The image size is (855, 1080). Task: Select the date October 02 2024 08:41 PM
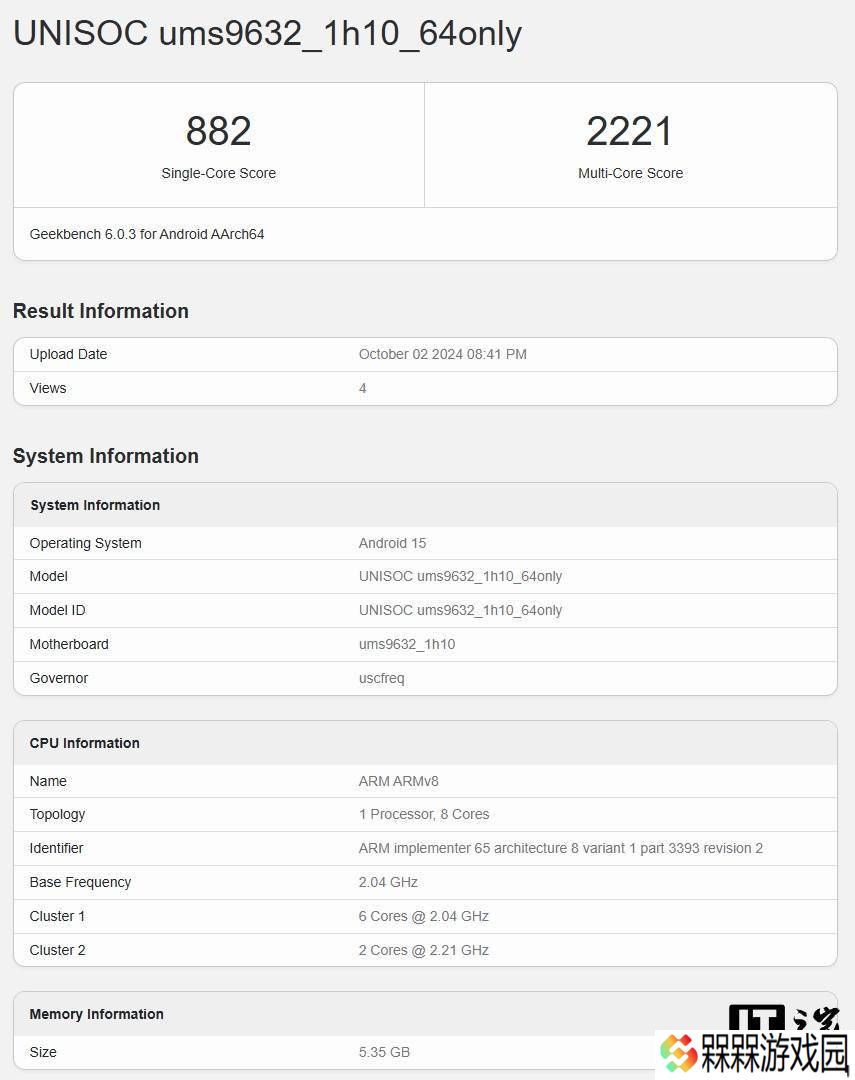tap(442, 354)
